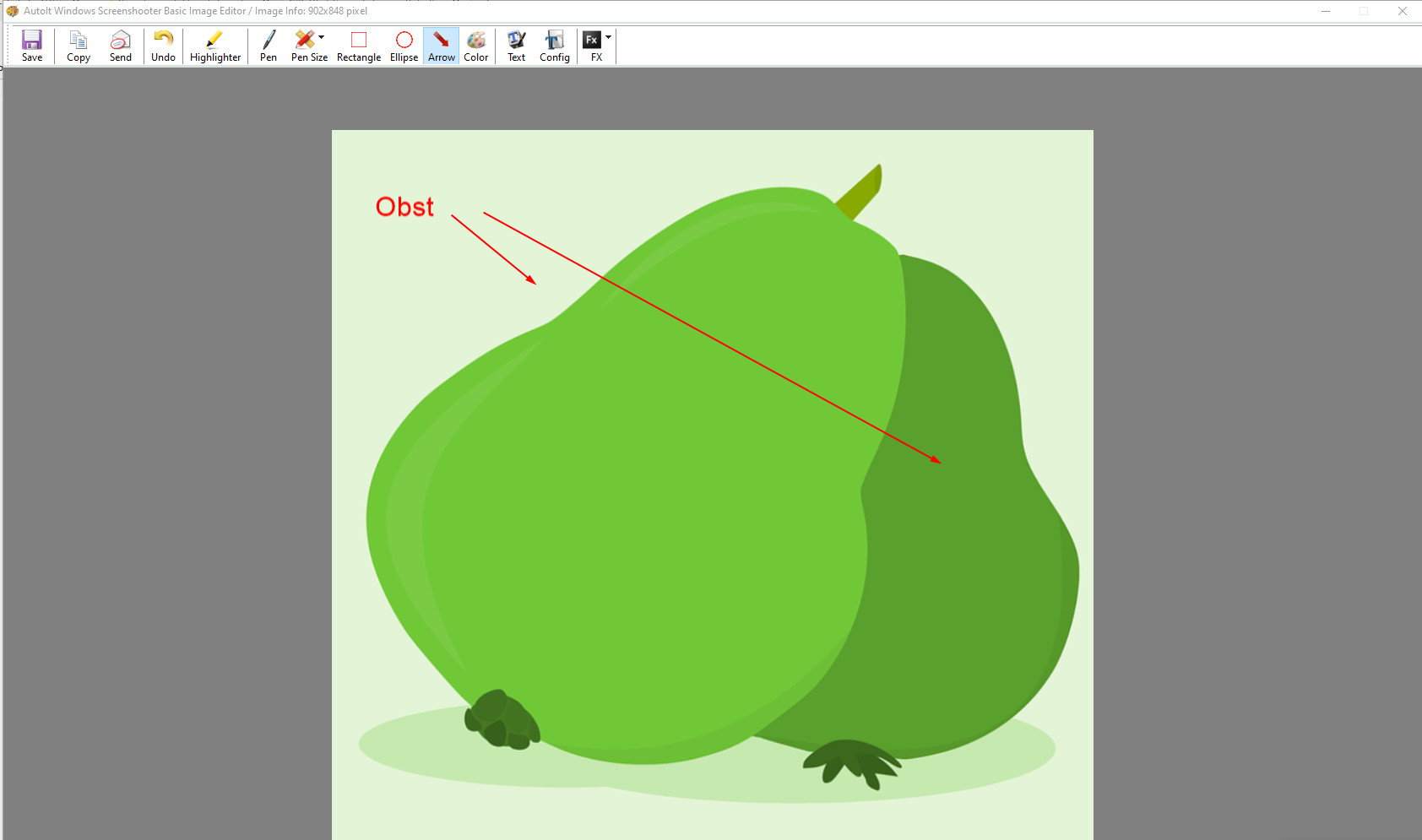Image resolution: width=1422 pixels, height=840 pixels.
Task: Click the dark claw at the pear's bottom right
Action: 851,761
